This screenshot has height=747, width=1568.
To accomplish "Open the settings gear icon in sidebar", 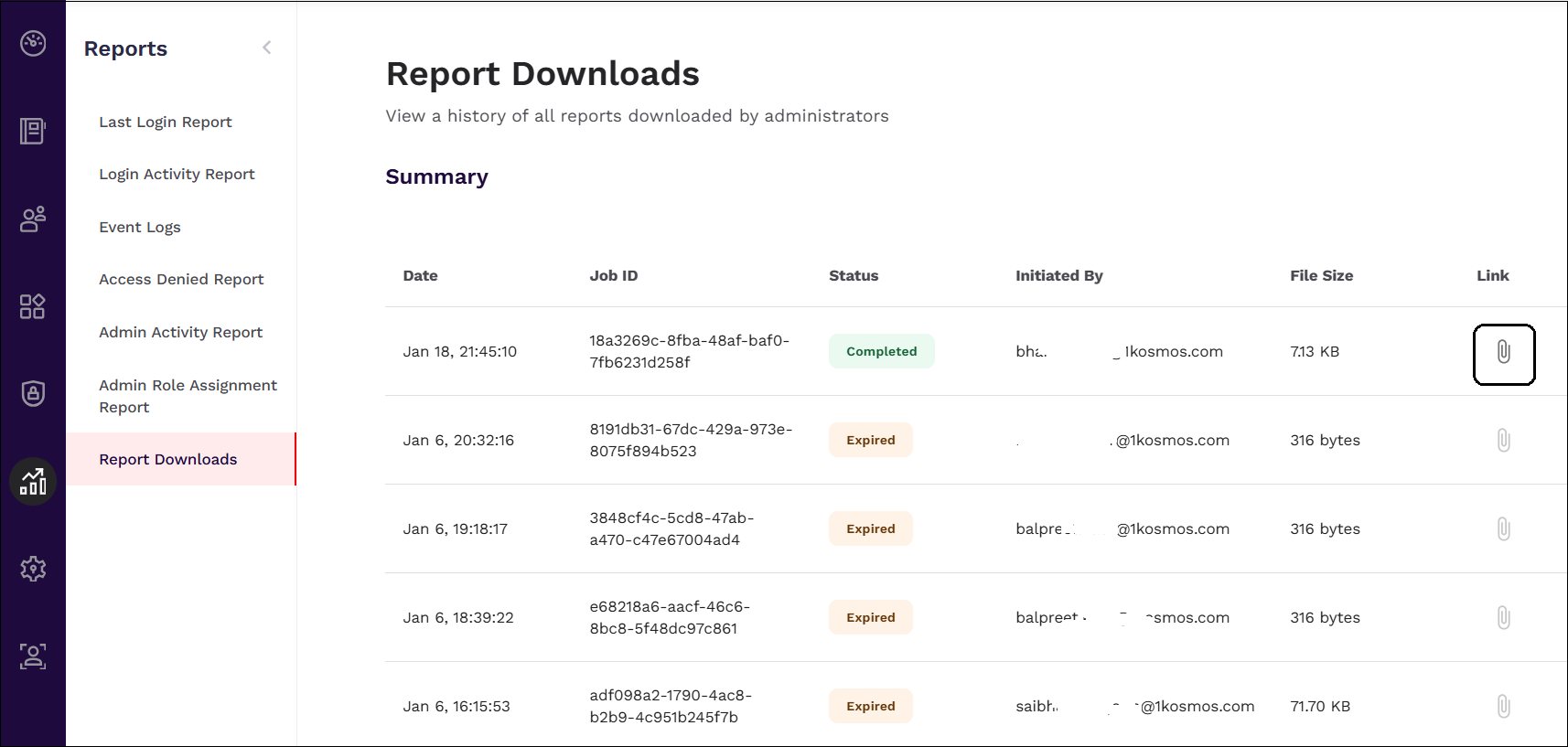I will (33, 569).
